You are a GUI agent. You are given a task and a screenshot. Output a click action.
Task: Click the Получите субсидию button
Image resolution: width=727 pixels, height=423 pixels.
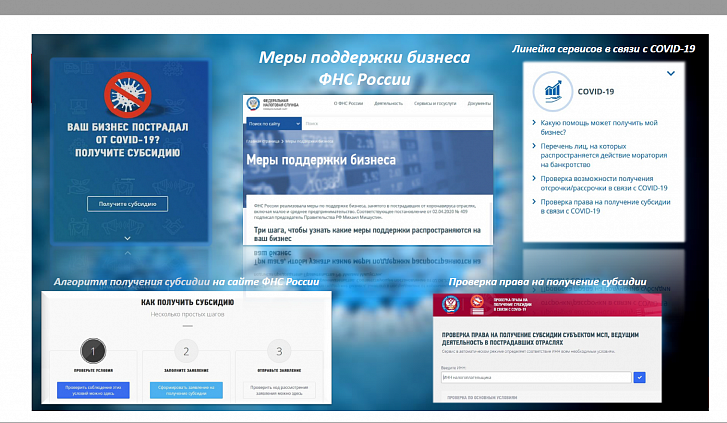point(128,204)
